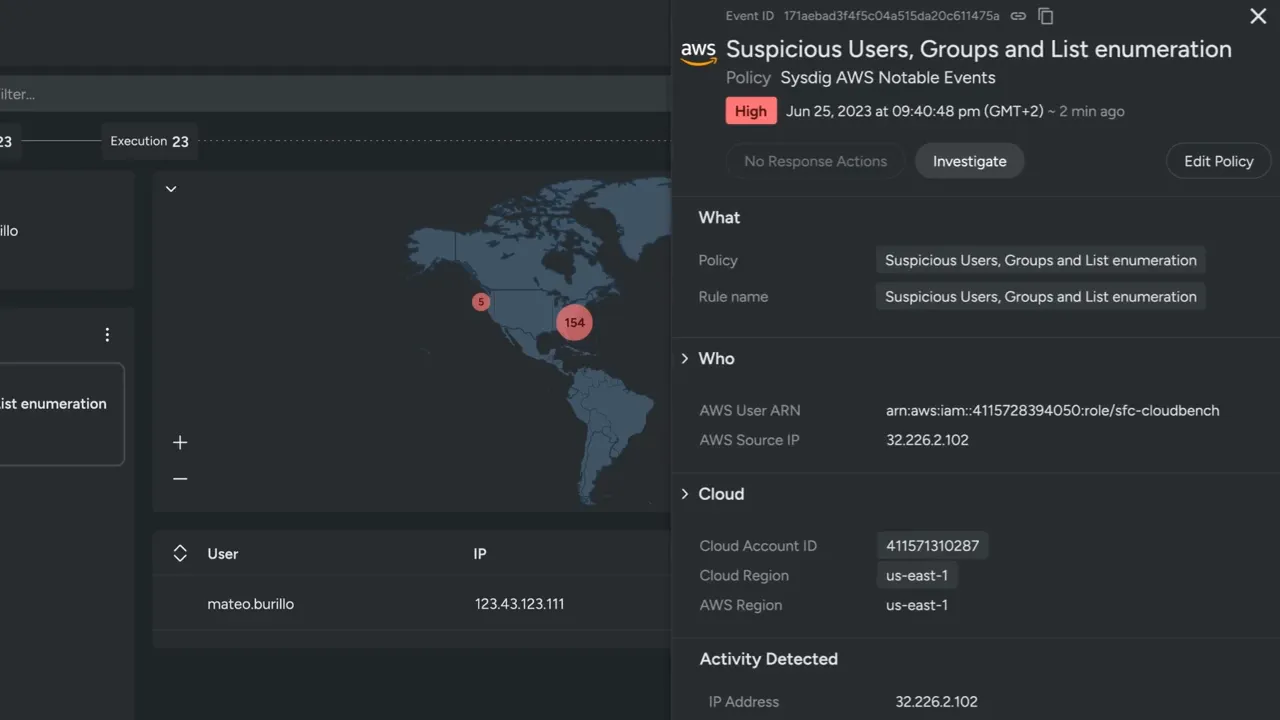
Task: Click the No Response Actions button
Action: tap(815, 161)
